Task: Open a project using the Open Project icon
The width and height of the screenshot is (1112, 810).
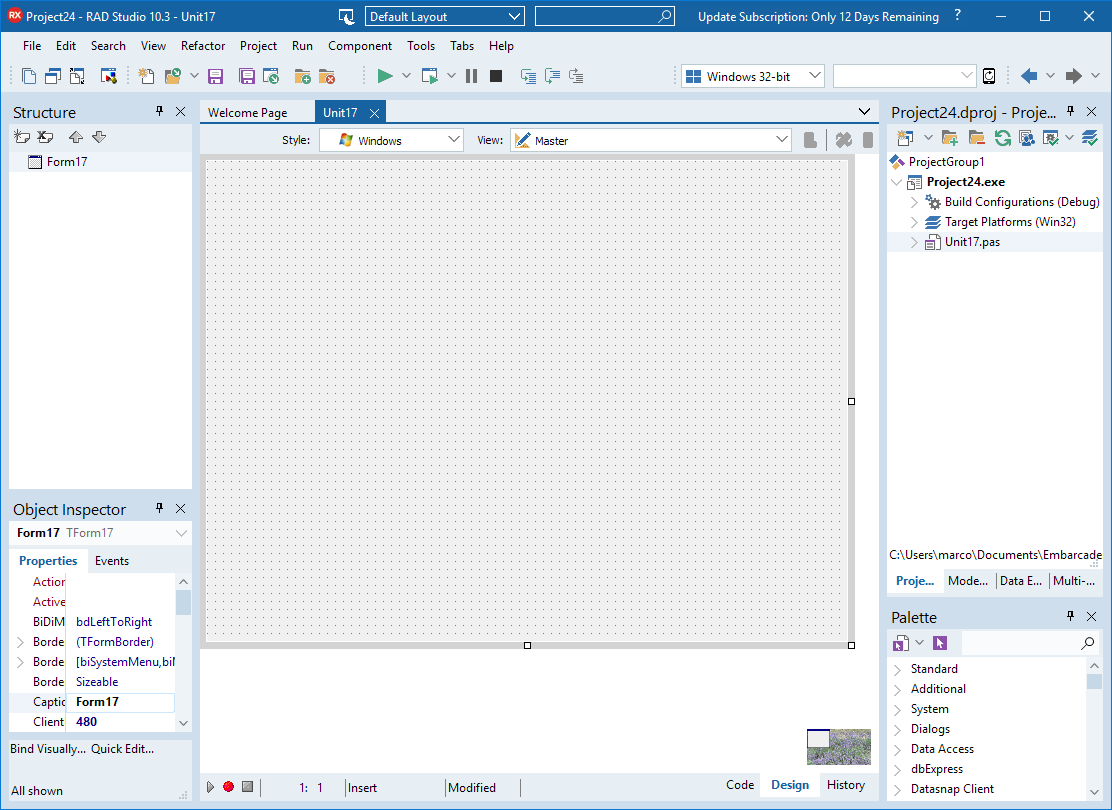Action: (270, 75)
